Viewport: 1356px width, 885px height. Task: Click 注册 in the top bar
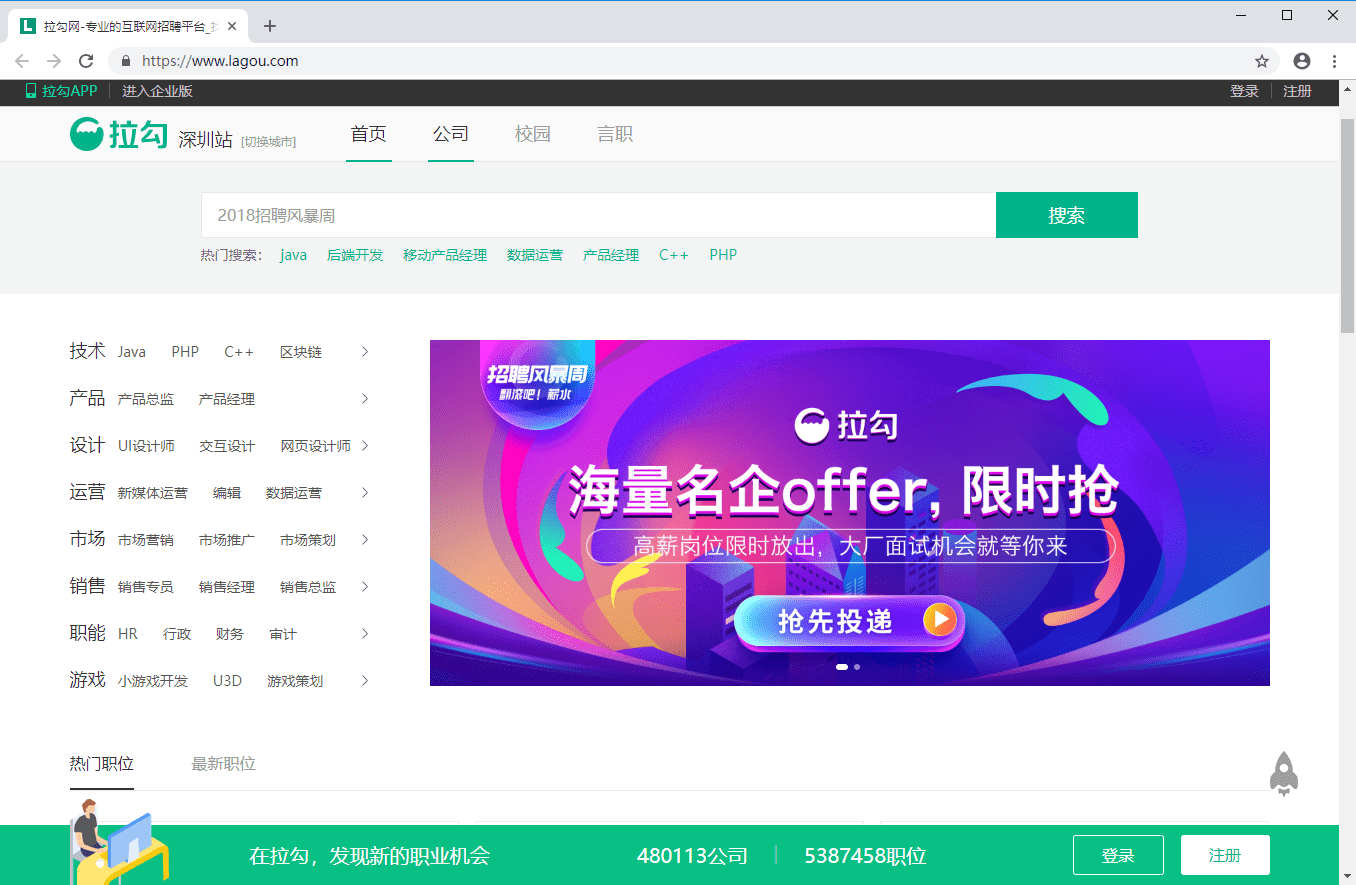1297,91
